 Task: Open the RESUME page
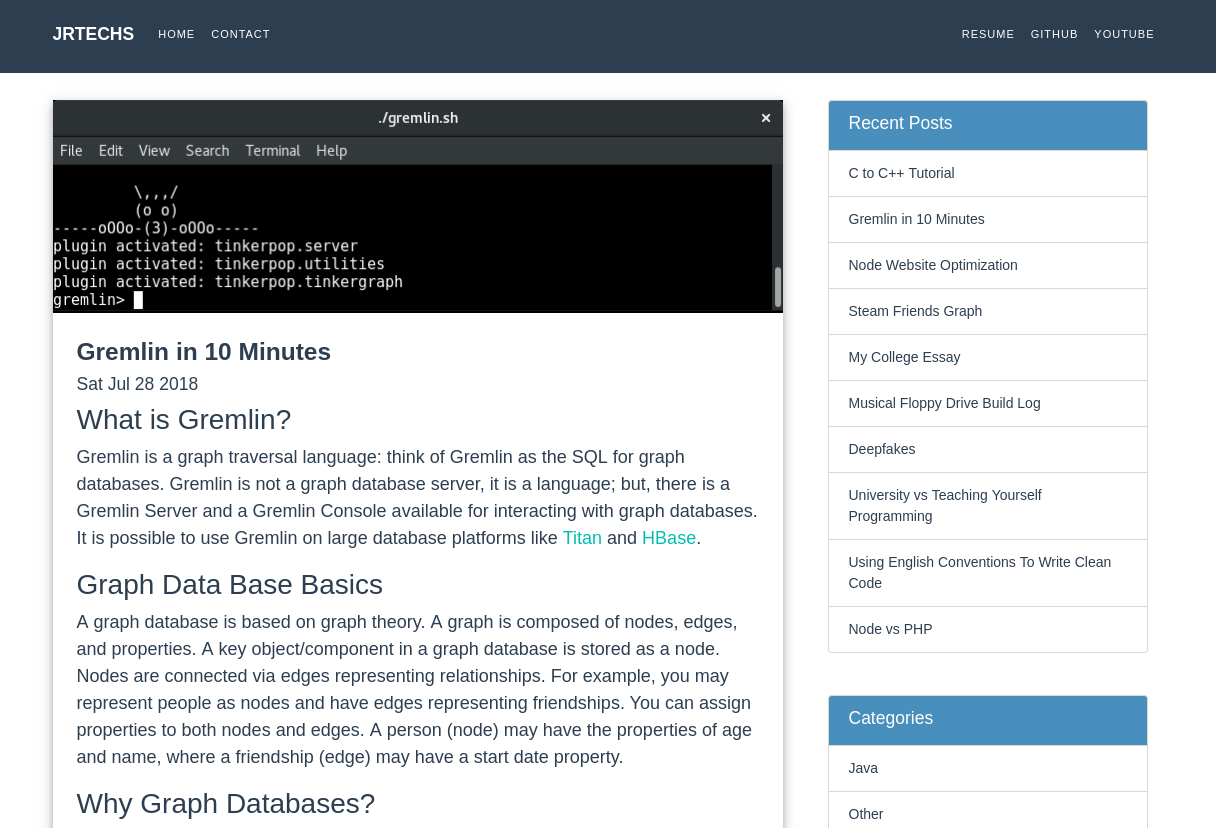(x=988, y=34)
